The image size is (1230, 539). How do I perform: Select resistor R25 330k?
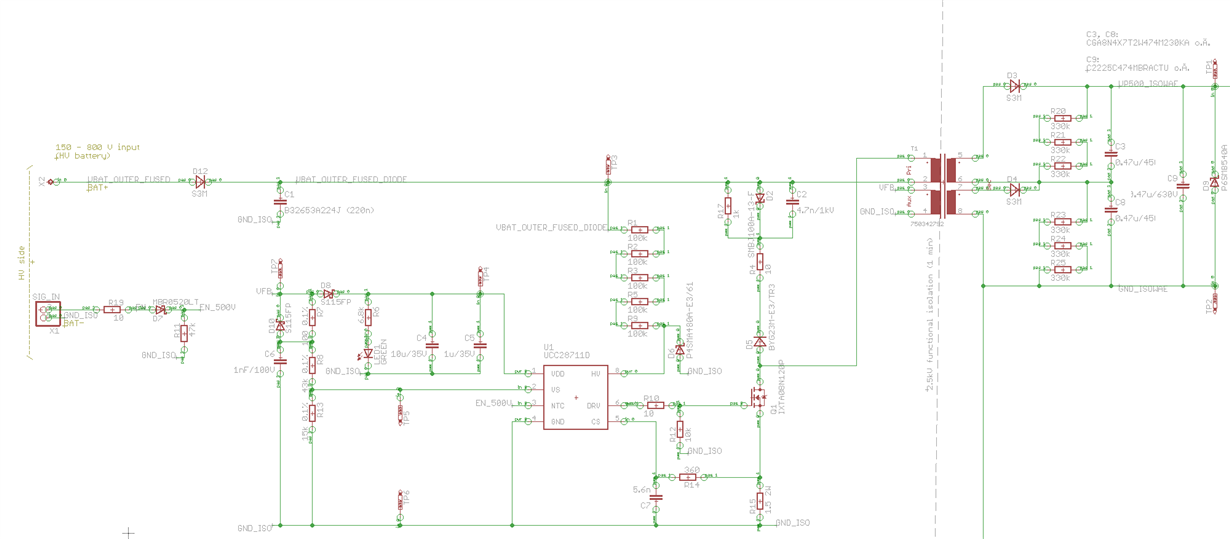point(1062,269)
